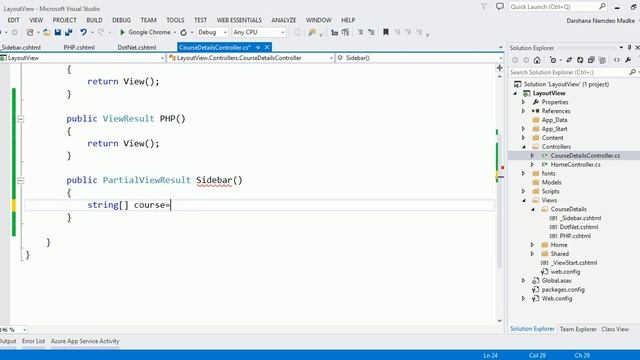The height and width of the screenshot is (360, 640).
Task: Click Solution Explorer search magnifier icon
Action: pyautogui.click(x=632, y=72)
